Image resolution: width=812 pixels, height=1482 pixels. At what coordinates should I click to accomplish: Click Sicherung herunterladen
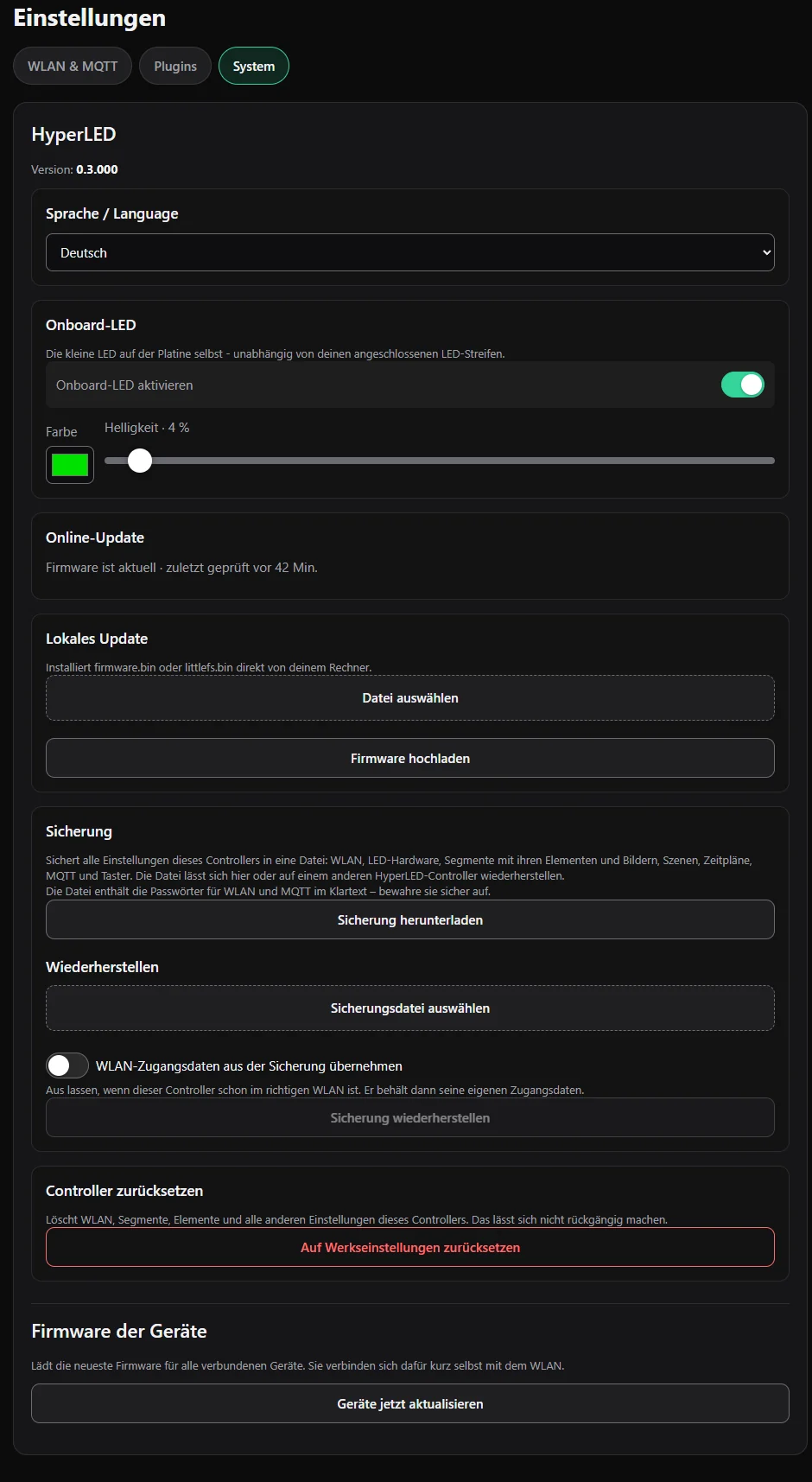click(x=410, y=919)
